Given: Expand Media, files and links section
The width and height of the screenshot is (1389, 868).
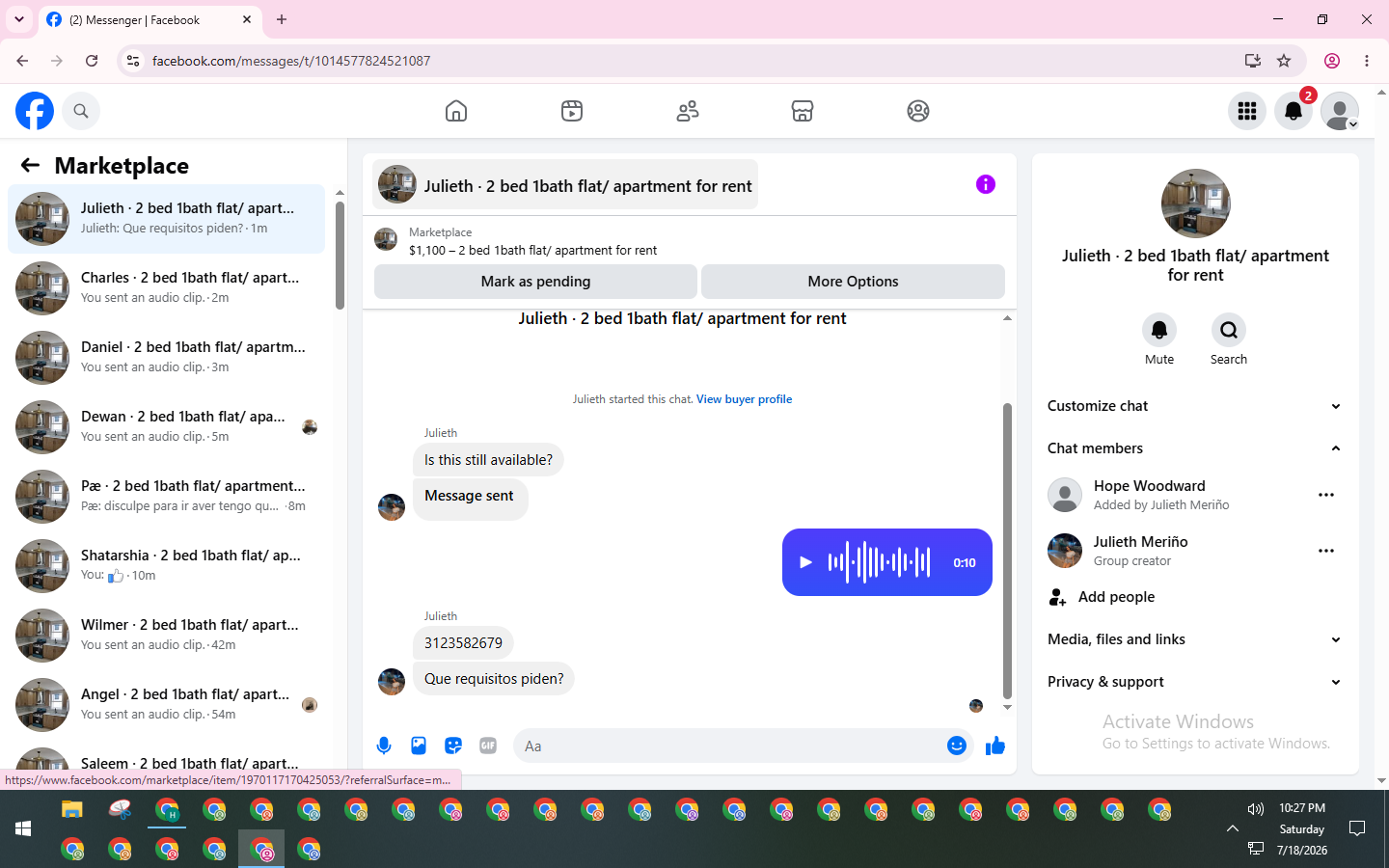Looking at the screenshot, I should (1195, 639).
